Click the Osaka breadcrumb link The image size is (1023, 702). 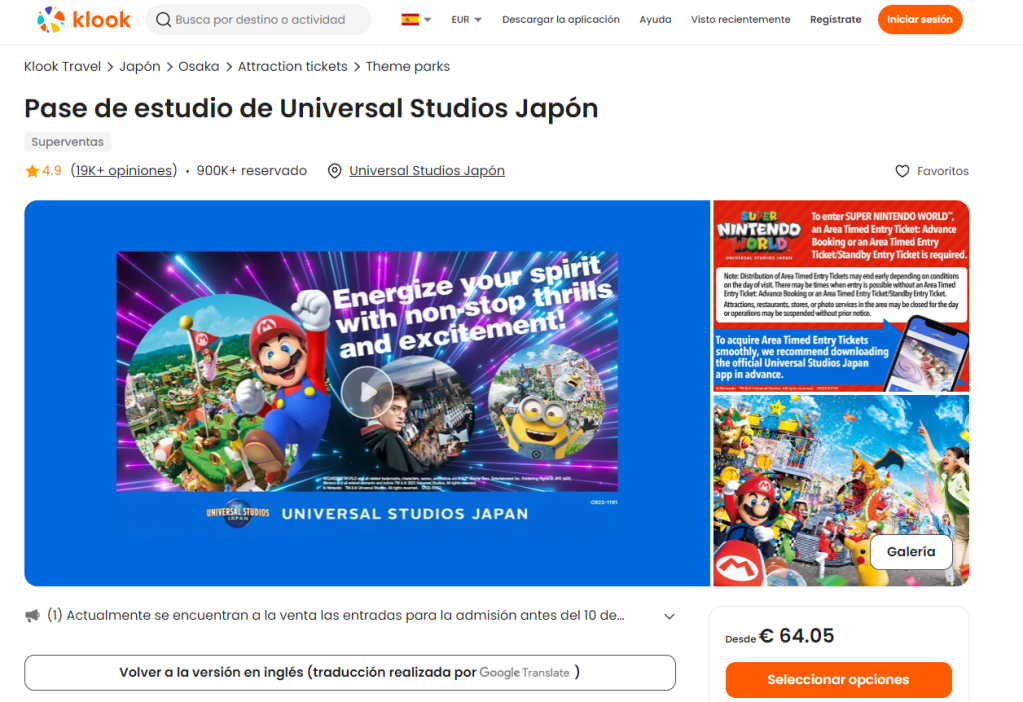(x=198, y=67)
